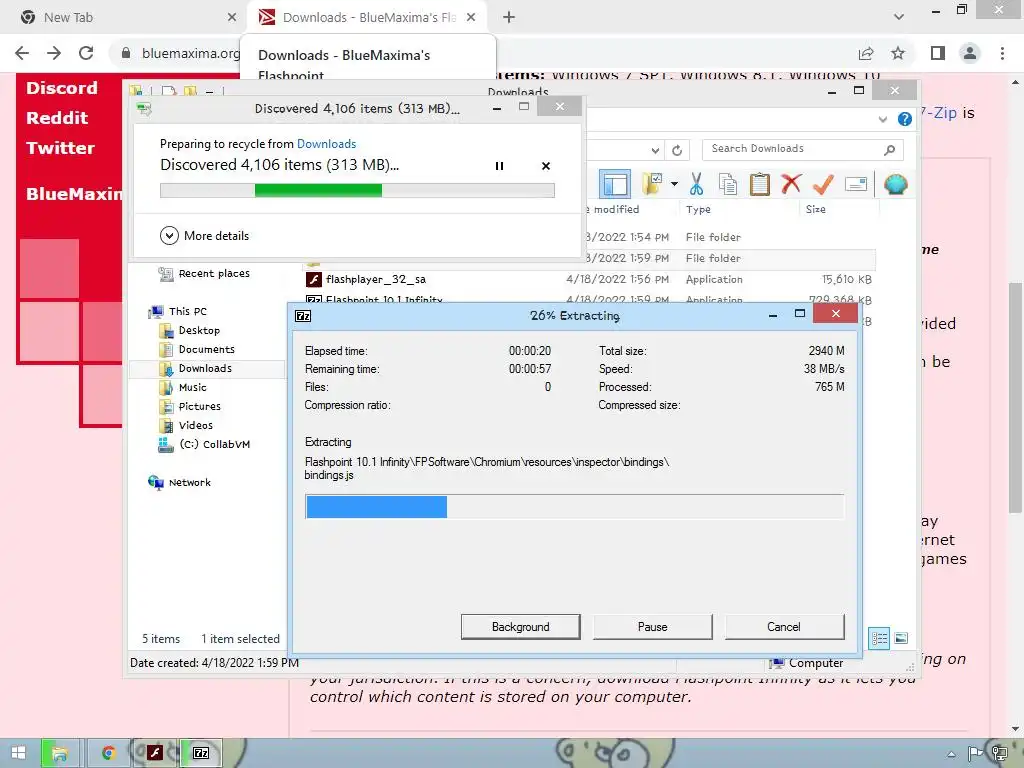Click Chrome's back arrow
This screenshot has height=768, width=1024.
point(22,53)
